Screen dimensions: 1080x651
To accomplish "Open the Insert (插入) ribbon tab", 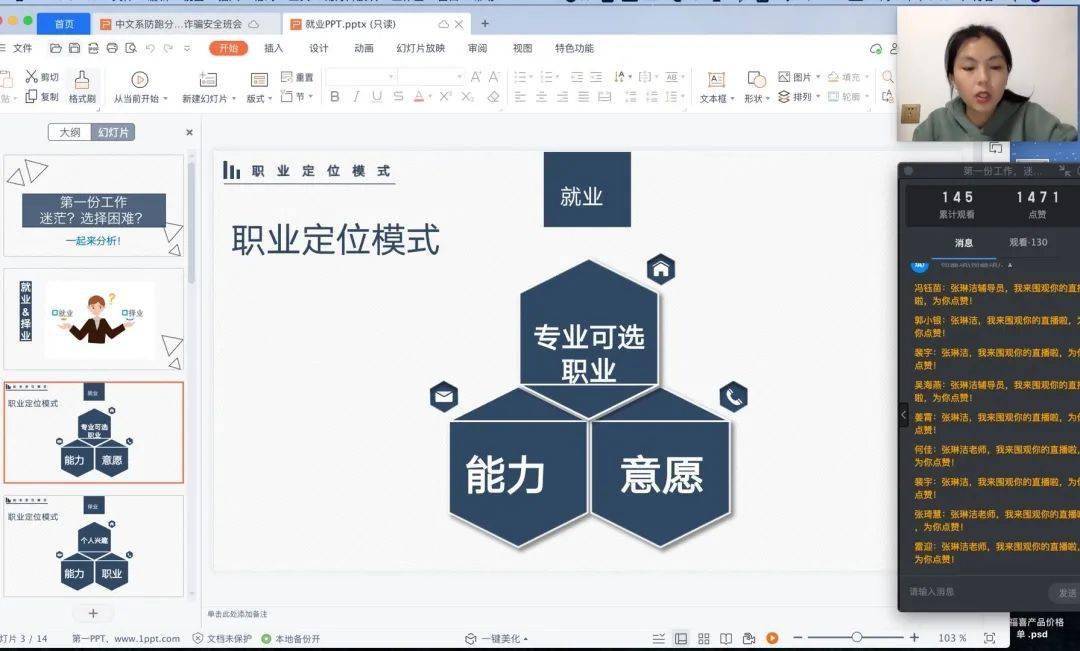I will click(x=273, y=48).
